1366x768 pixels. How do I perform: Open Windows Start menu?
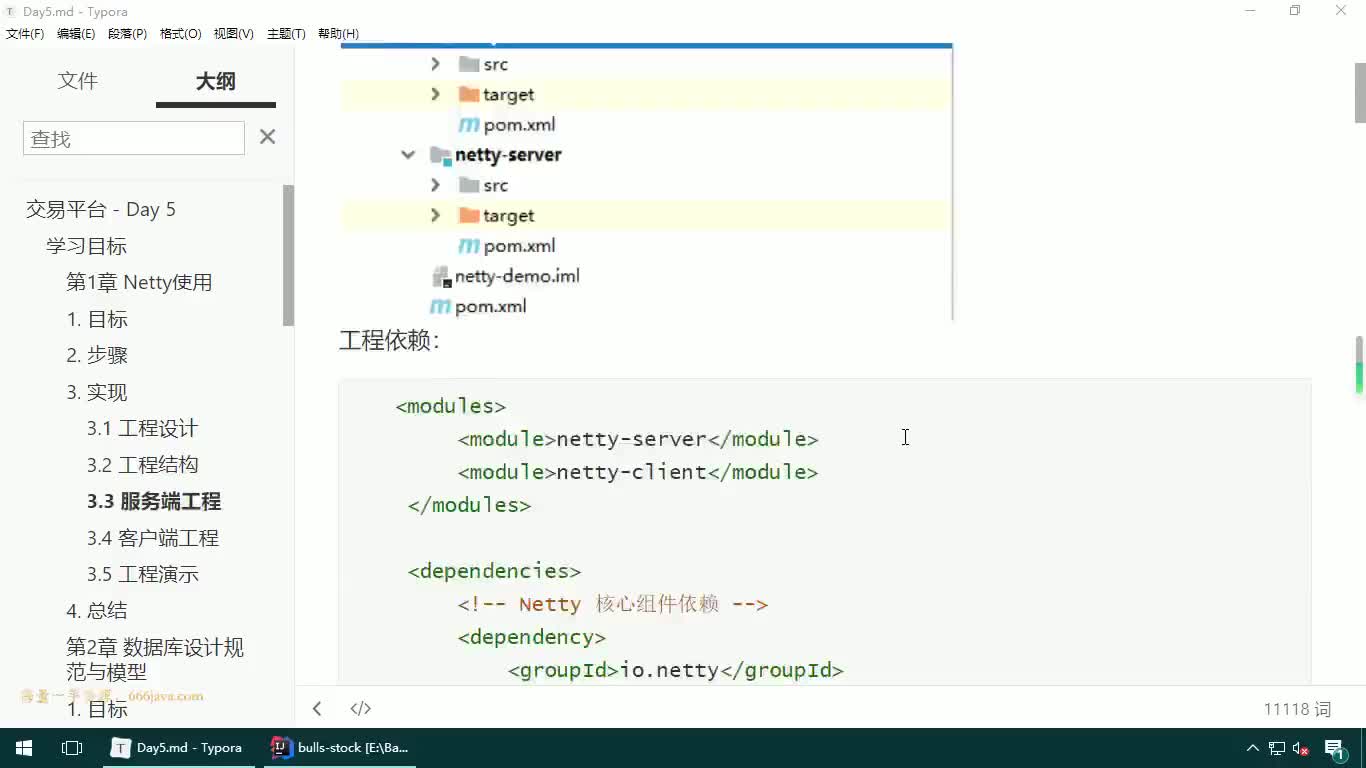point(24,747)
